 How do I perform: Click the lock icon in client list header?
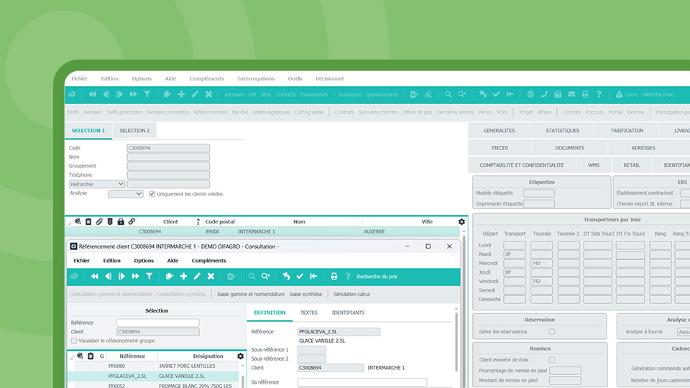(x=121, y=222)
